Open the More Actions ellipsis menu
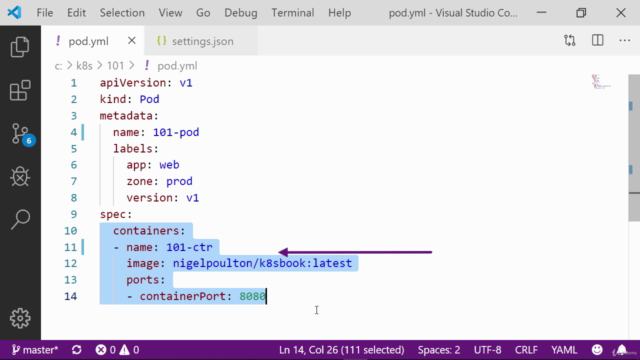The width and height of the screenshot is (640, 360). pyautogui.click(x=625, y=40)
